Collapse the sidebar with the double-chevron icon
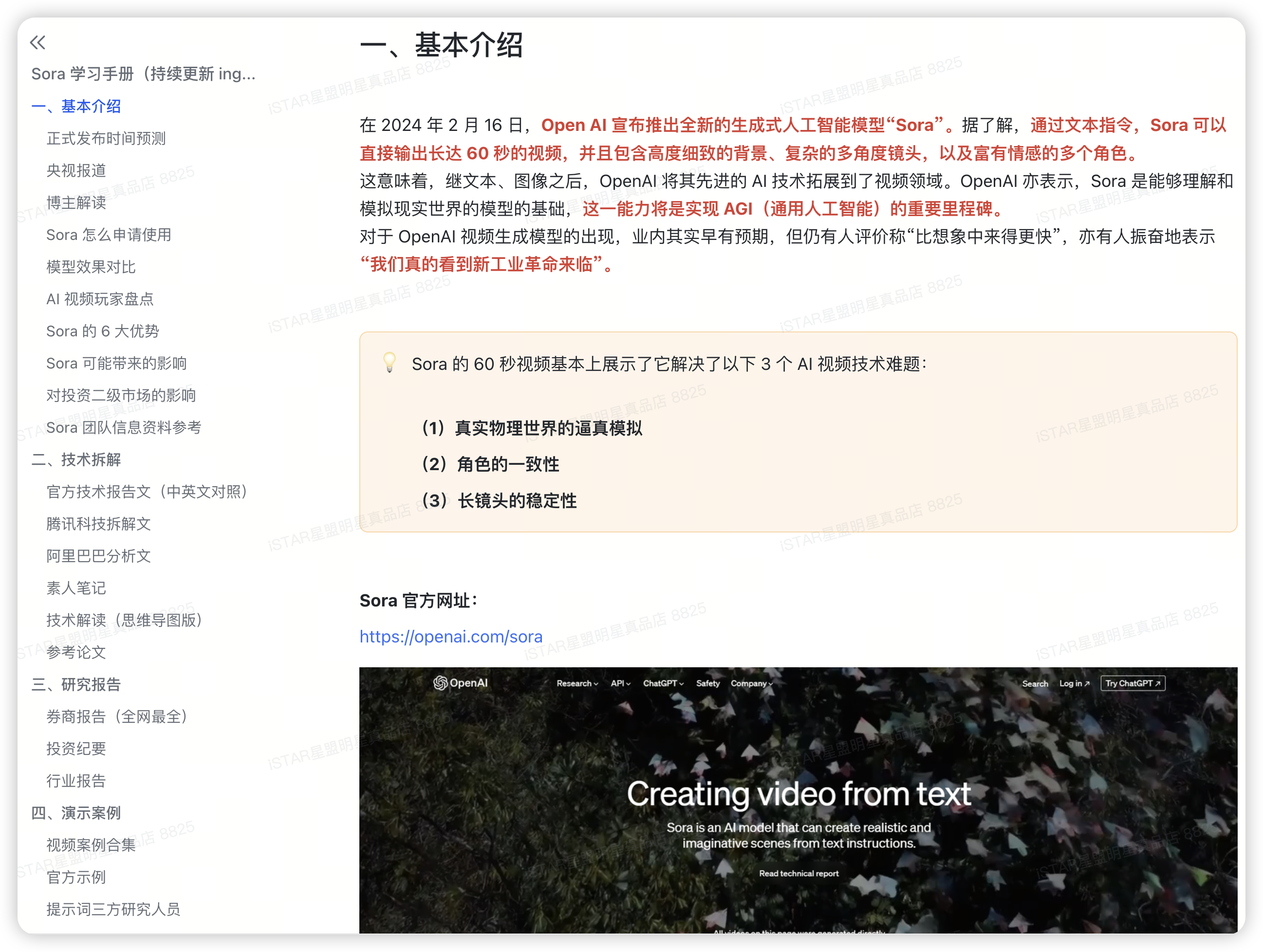Viewport: 1263px width, 952px height. point(37,42)
